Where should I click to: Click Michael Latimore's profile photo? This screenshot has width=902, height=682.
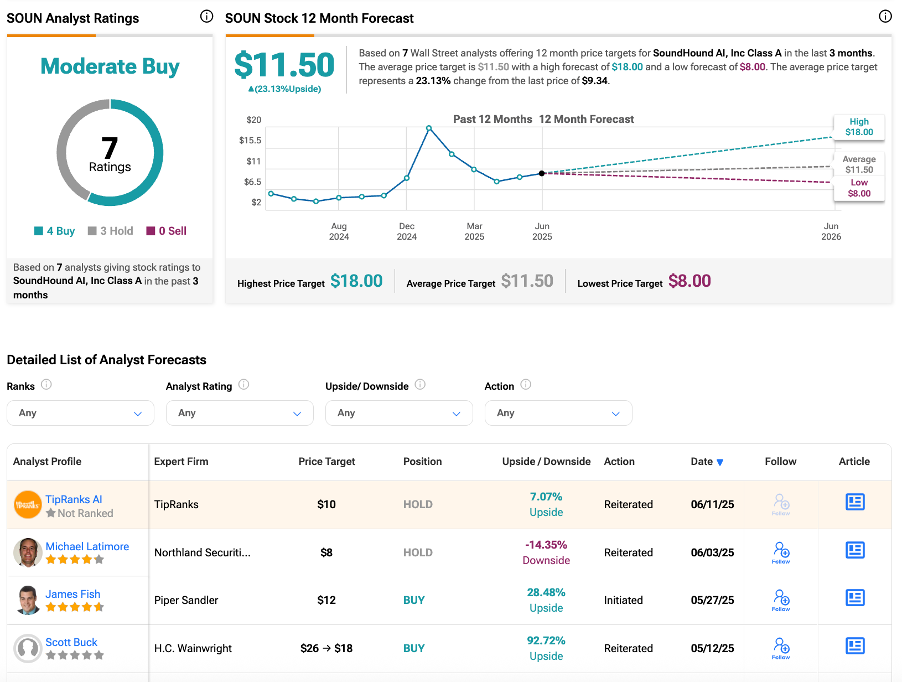pos(28,553)
